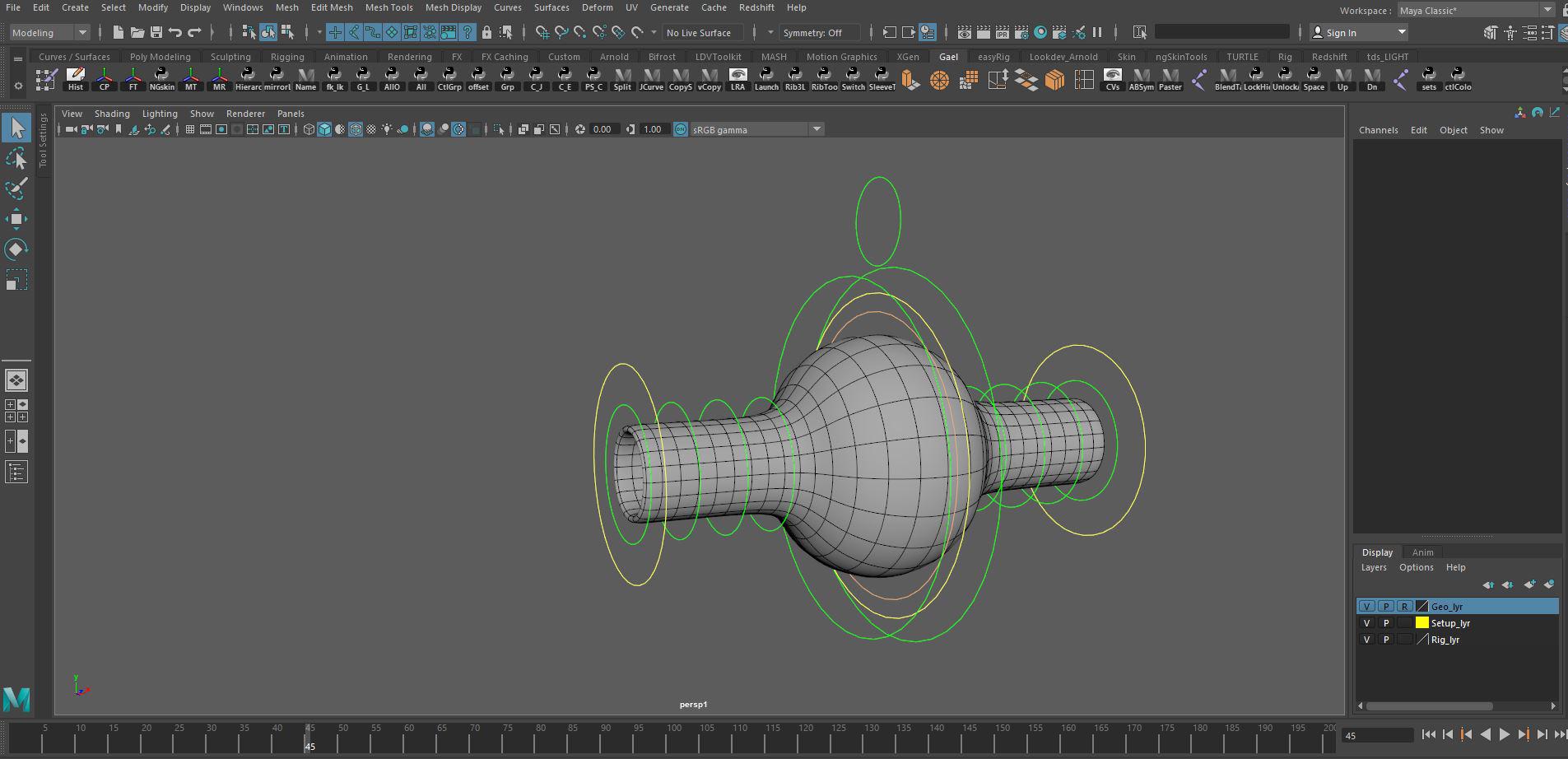Choose the Lasso Select tool
1568x759 pixels.
click(x=16, y=159)
